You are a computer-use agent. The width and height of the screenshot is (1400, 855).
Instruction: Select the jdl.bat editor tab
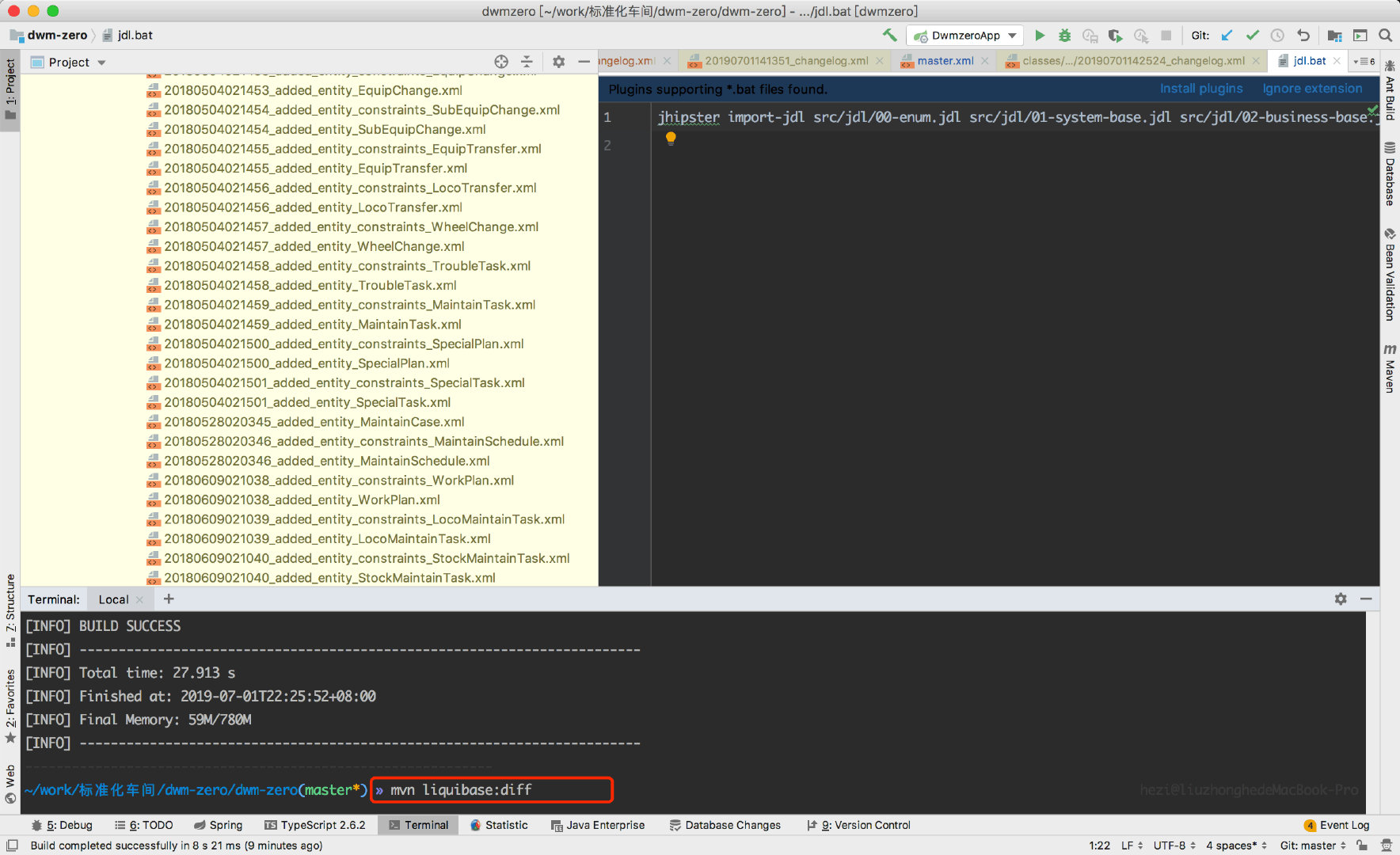(1309, 61)
